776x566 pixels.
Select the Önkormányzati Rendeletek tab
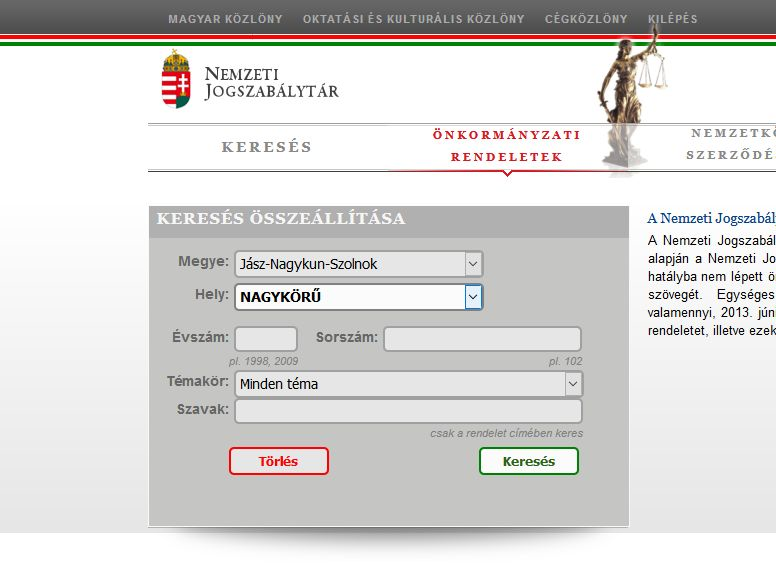507,146
